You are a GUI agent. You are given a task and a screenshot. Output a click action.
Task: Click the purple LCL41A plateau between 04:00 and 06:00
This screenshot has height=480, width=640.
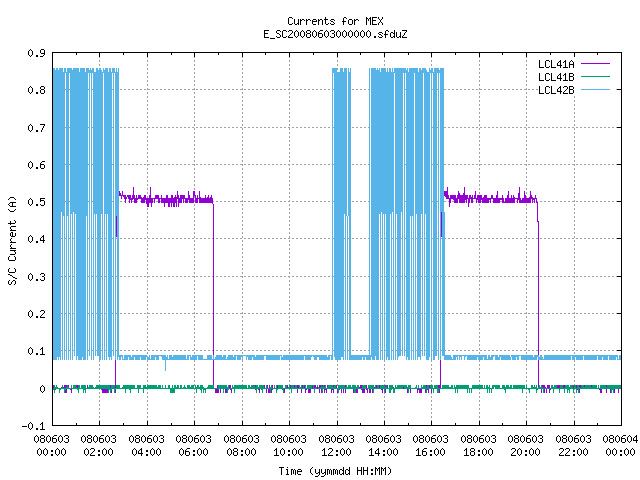171,200
